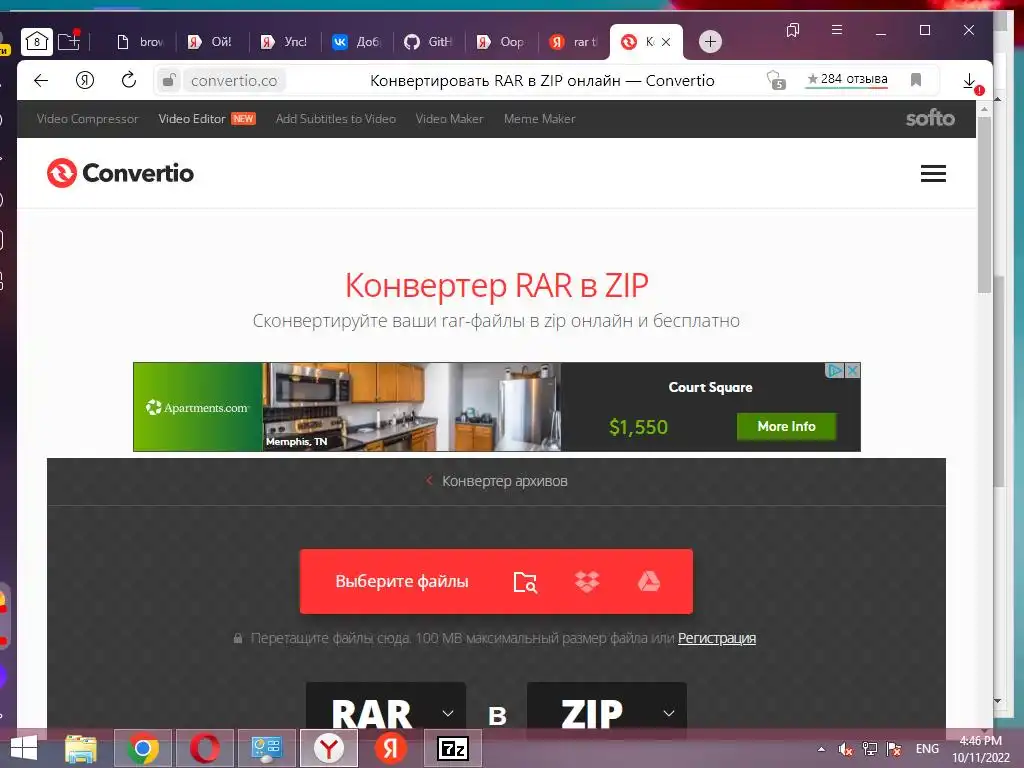Reload the page with refresh icon
Viewport: 1024px width, 768px height.
129,80
